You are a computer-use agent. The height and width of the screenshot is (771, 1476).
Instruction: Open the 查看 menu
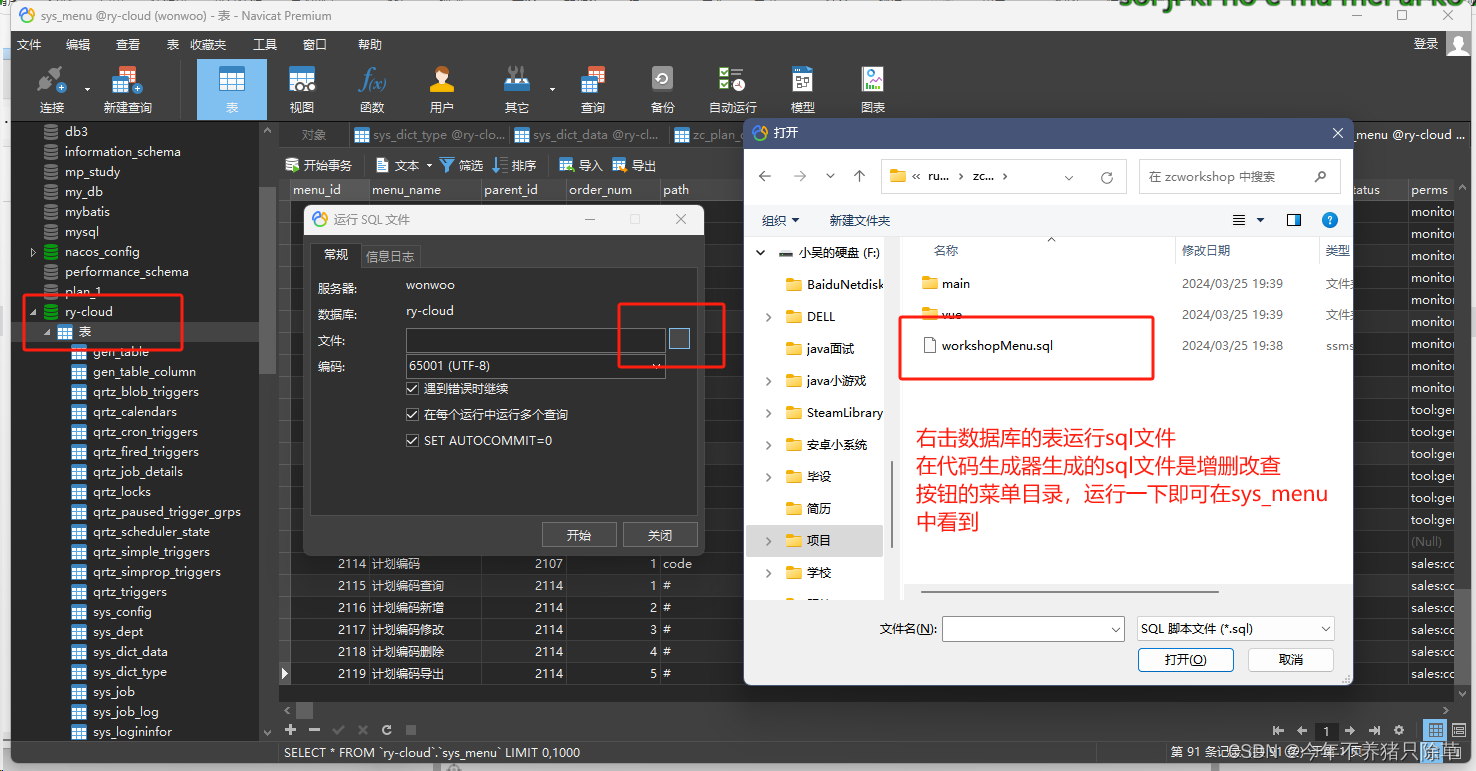pos(128,45)
